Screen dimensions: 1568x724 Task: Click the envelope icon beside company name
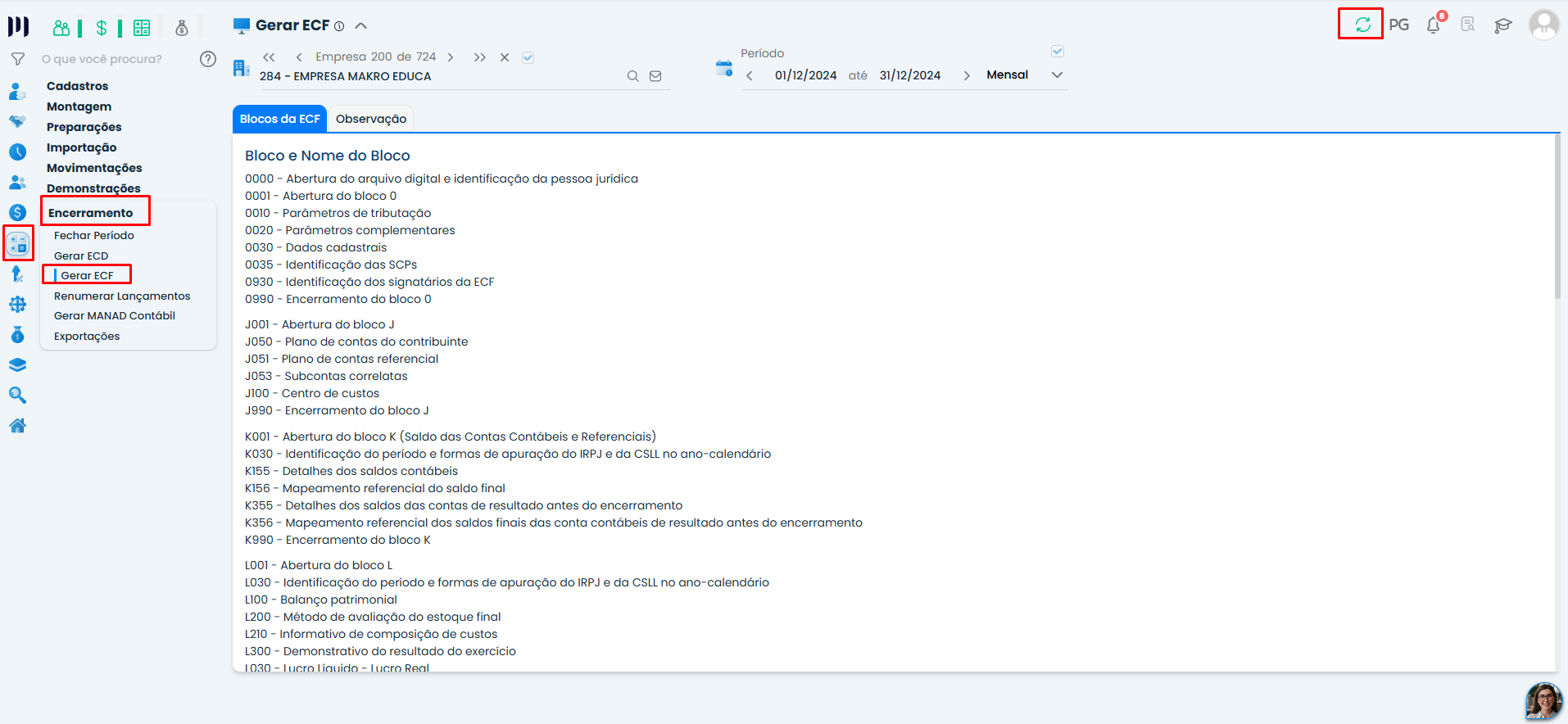[x=655, y=76]
